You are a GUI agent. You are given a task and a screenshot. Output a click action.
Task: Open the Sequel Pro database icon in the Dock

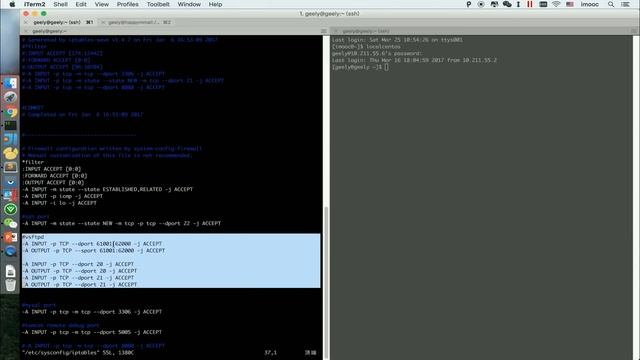(x=11, y=167)
